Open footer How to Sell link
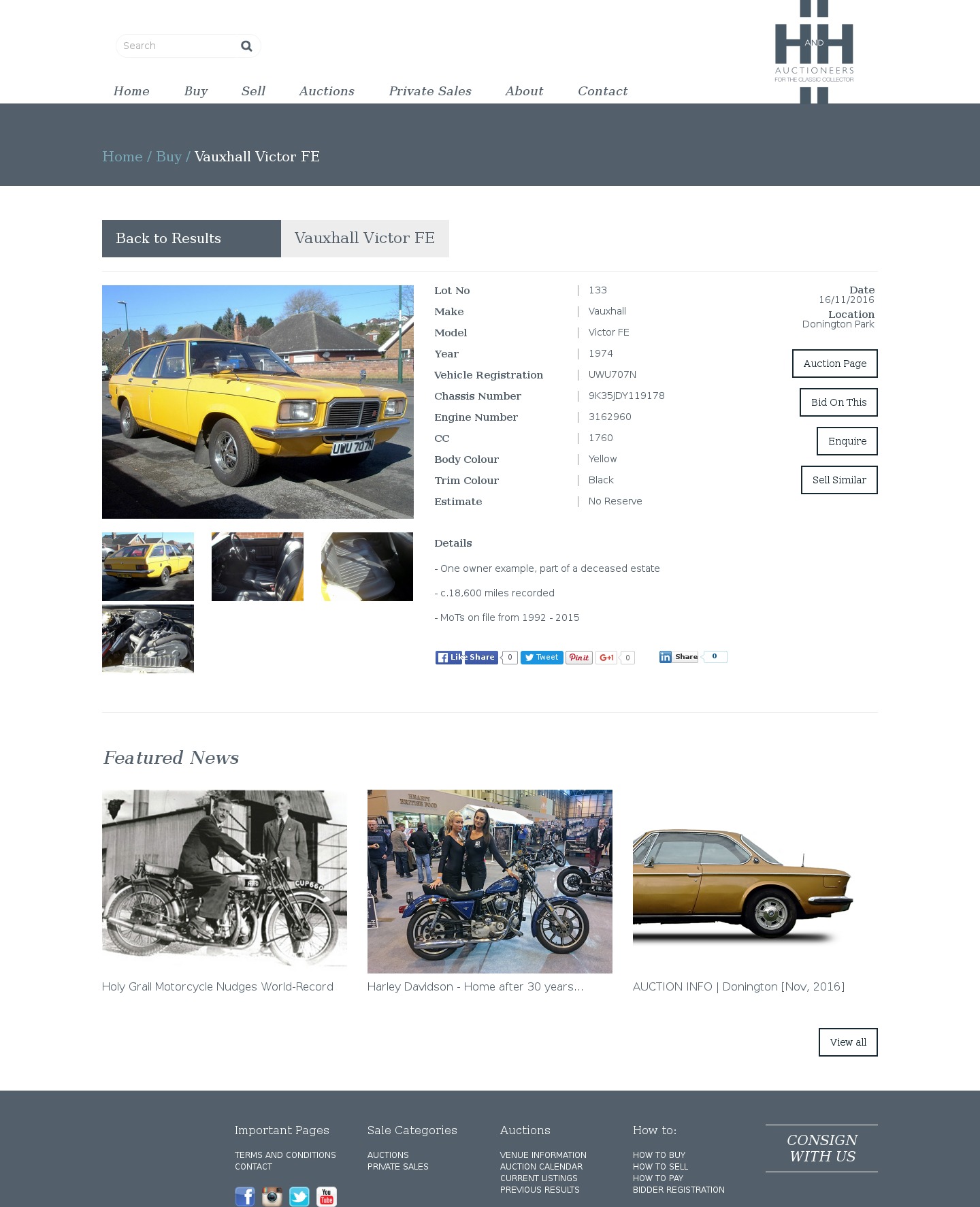The image size is (980, 1207). pyautogui.click(x=660, y=1167)
